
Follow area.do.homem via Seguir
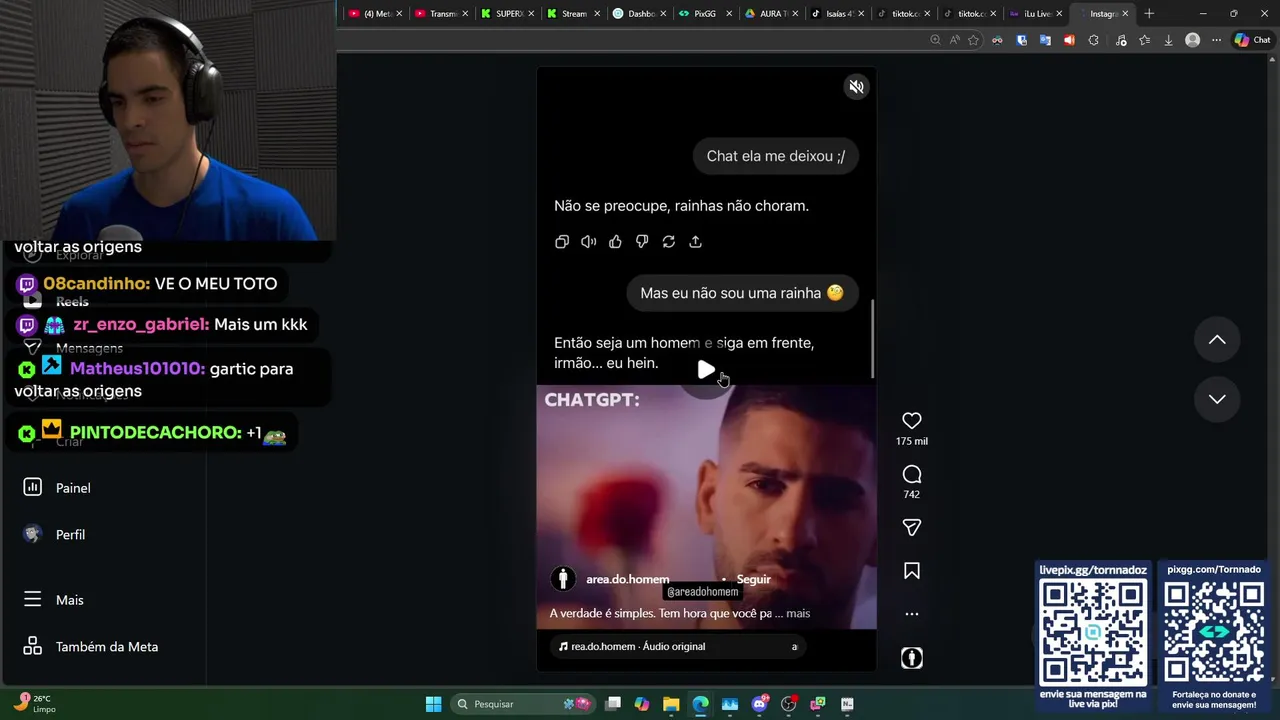click(754, 579)
